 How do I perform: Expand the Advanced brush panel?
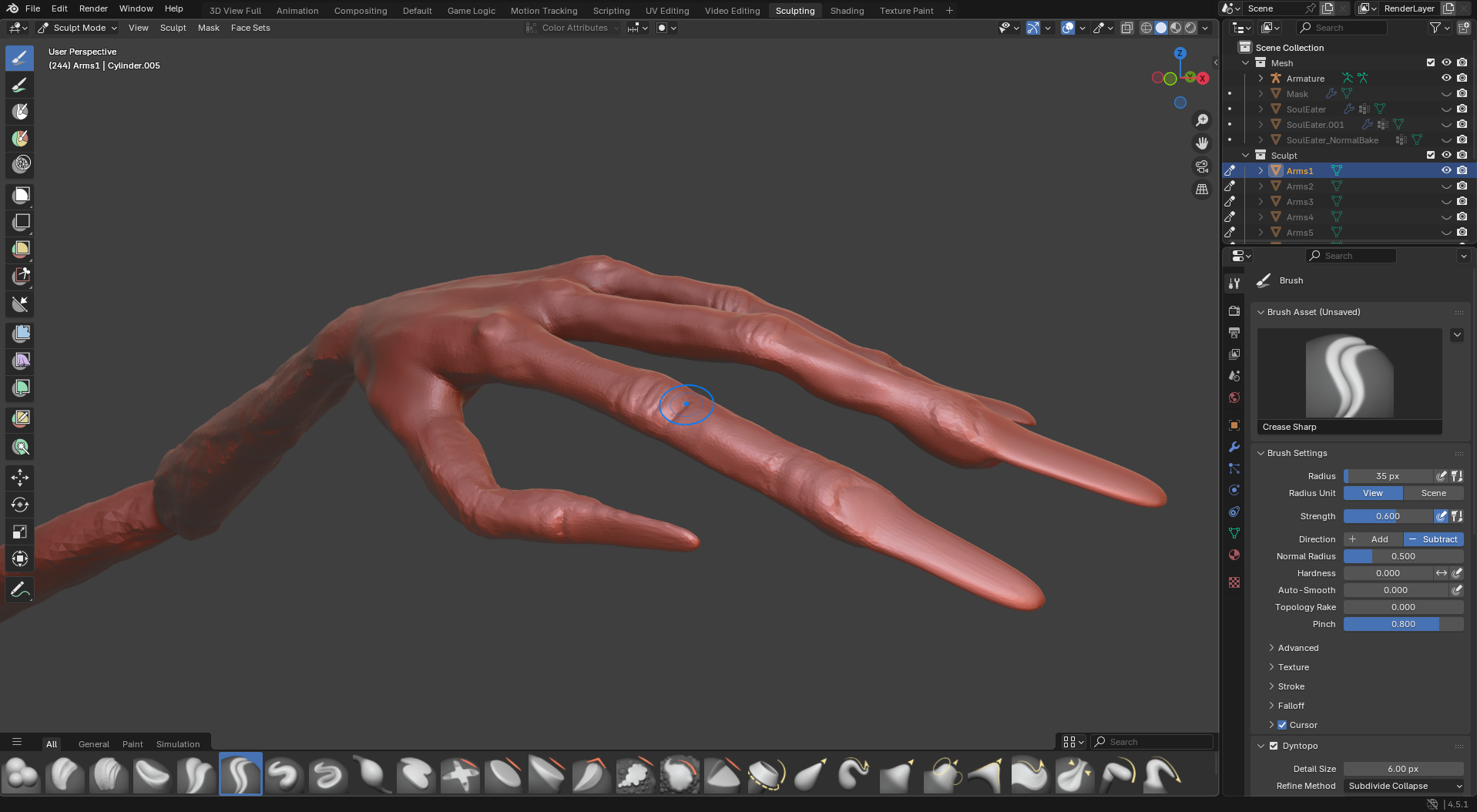coord(1298,648)
